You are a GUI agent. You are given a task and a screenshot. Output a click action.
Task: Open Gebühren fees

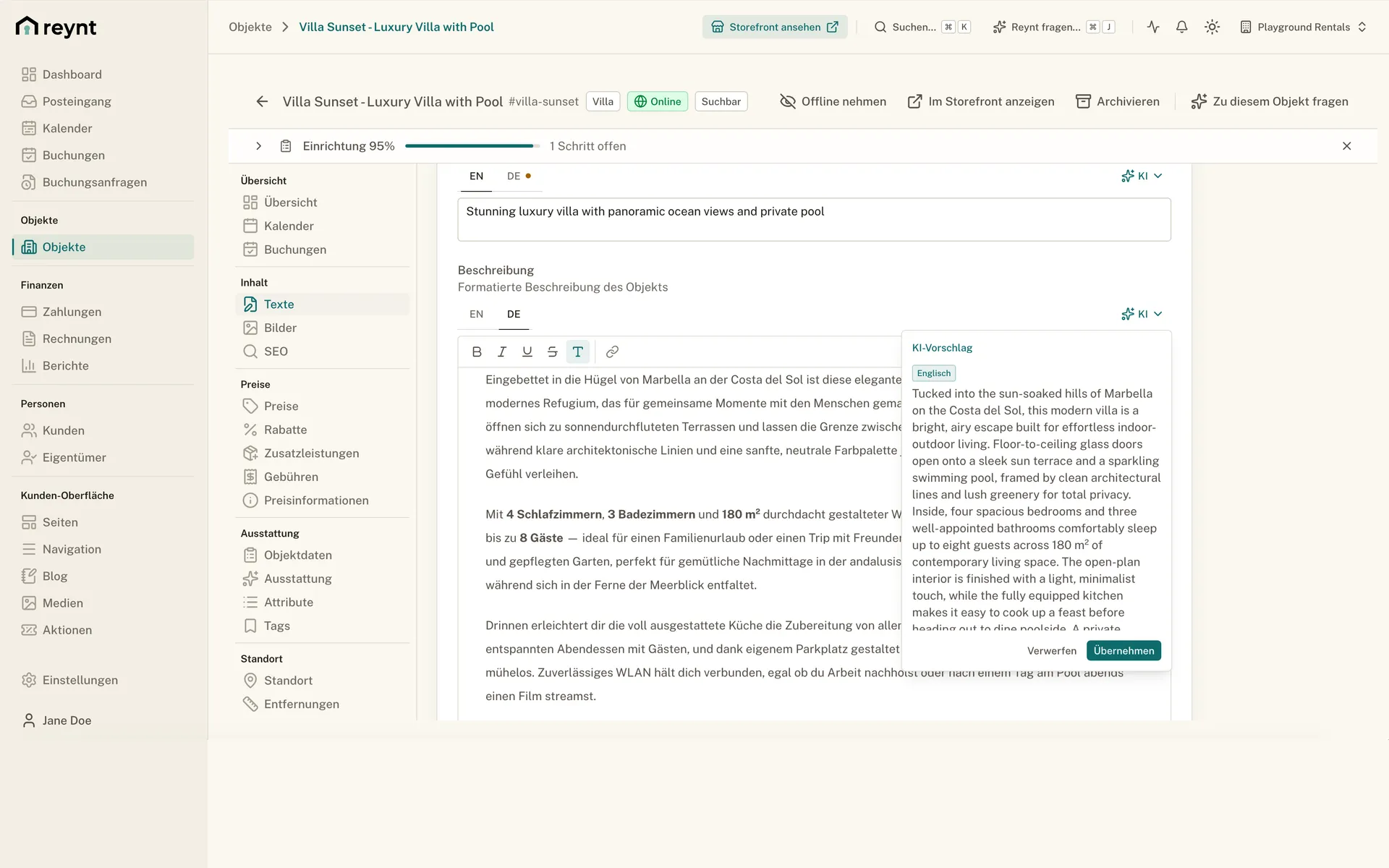point(322,477)
